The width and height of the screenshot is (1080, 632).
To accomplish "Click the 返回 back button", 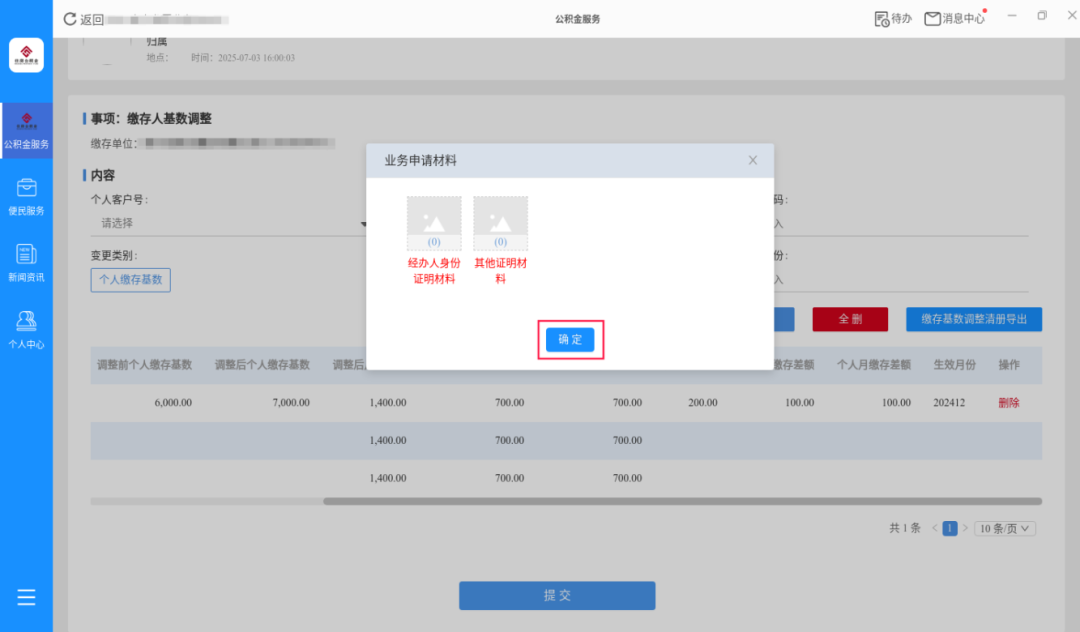I will [83, 19].
